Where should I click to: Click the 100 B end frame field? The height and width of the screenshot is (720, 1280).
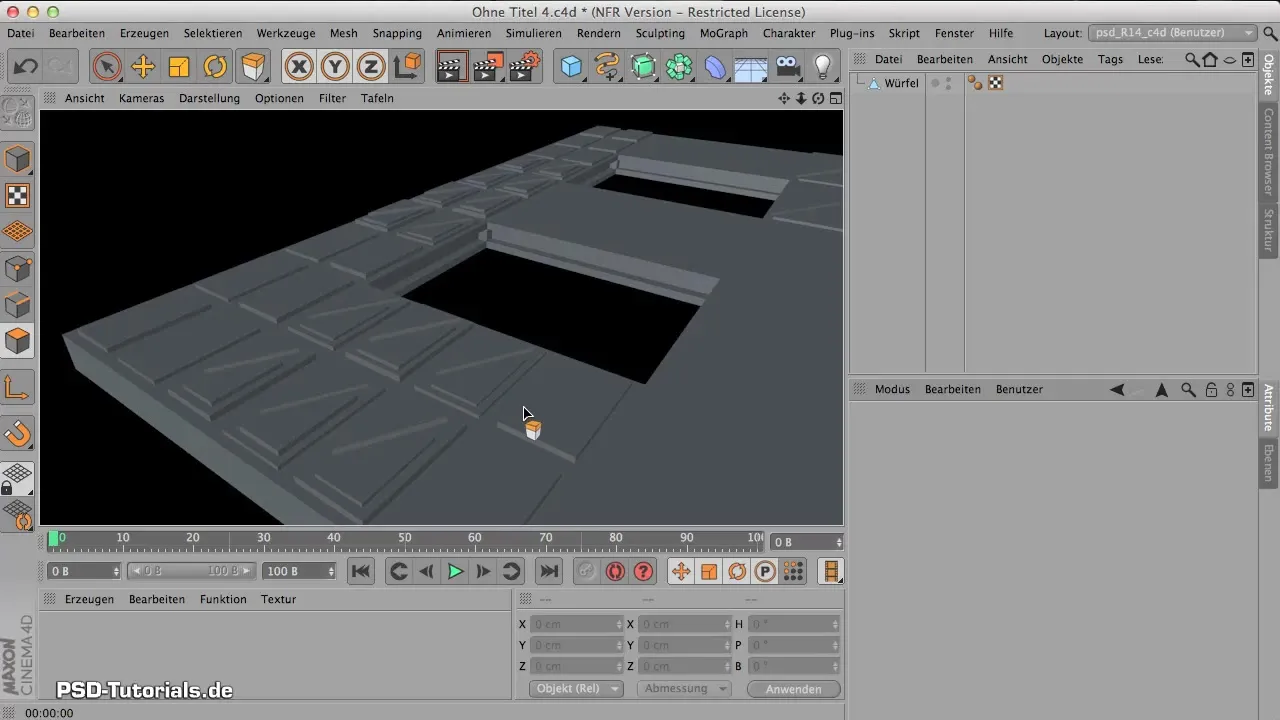point(299,571)
